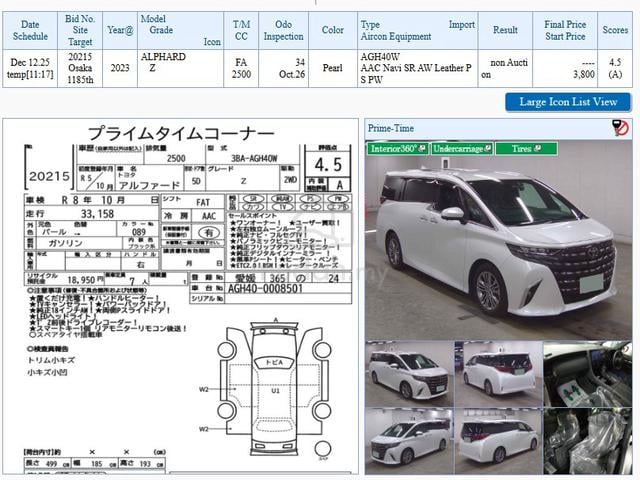Viewport: 640px width, 480px height.
Task: Click the odometer 34 Oct.26 cell
Action: [x=284, y=69]
